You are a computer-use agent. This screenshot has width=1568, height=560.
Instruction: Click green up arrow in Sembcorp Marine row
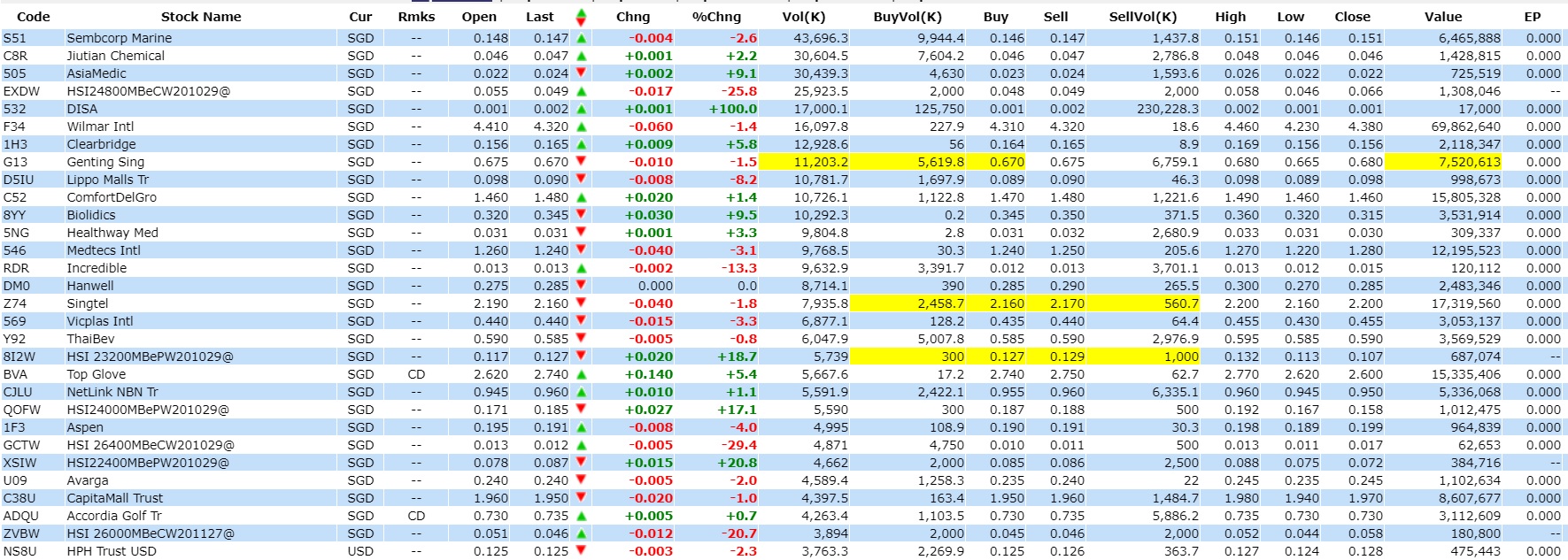[582, 38]
